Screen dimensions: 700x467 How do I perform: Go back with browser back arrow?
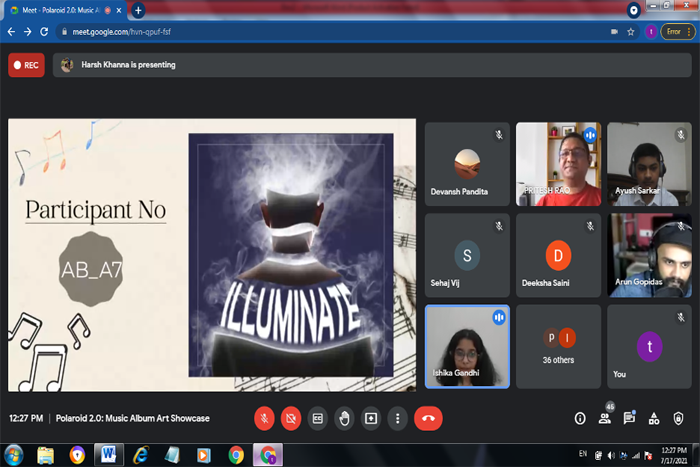click(11, 32)
